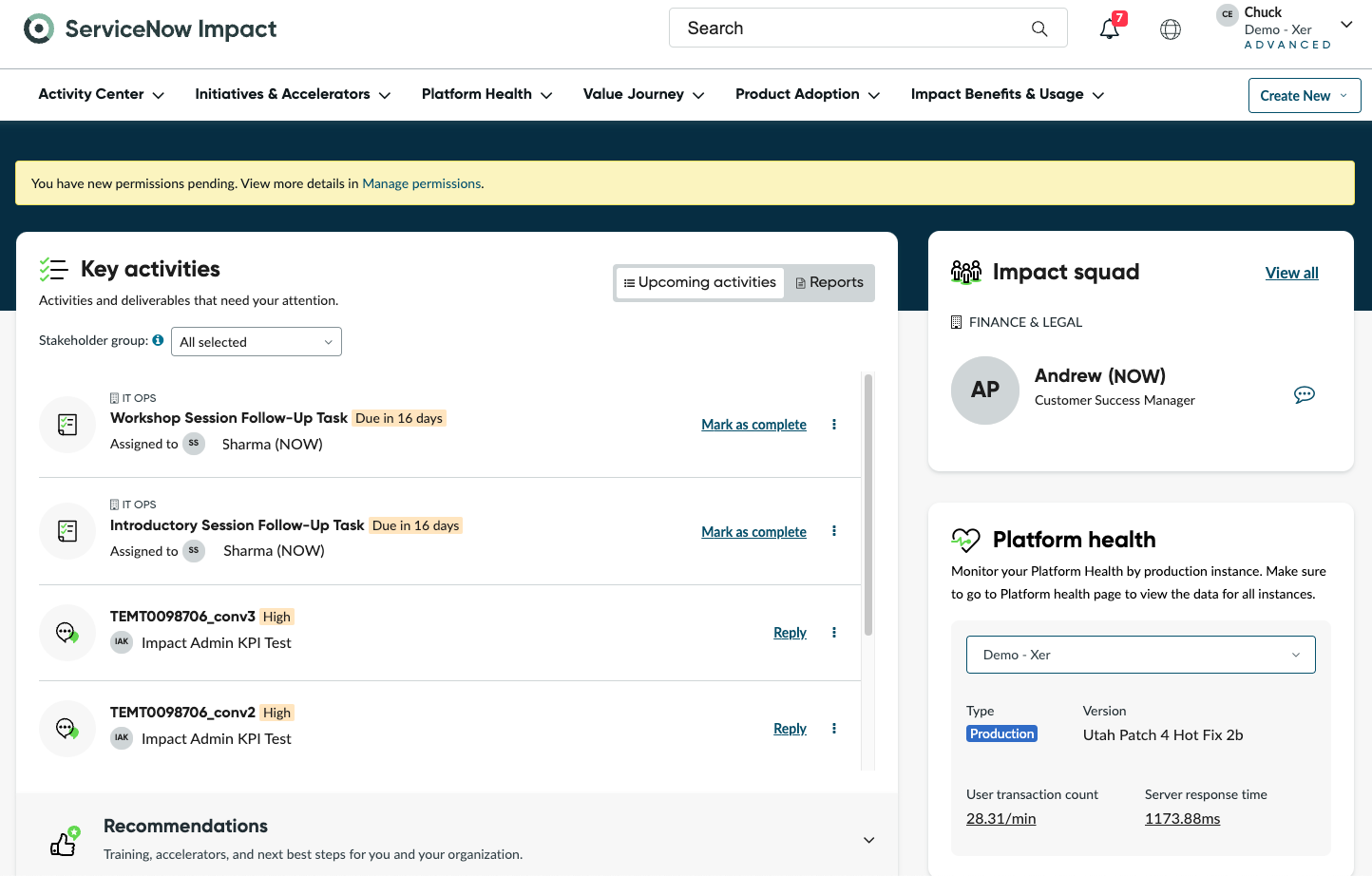This screenshot has width=1372, height=876.
Task: View all Impact squad members
Action: 1292,273
